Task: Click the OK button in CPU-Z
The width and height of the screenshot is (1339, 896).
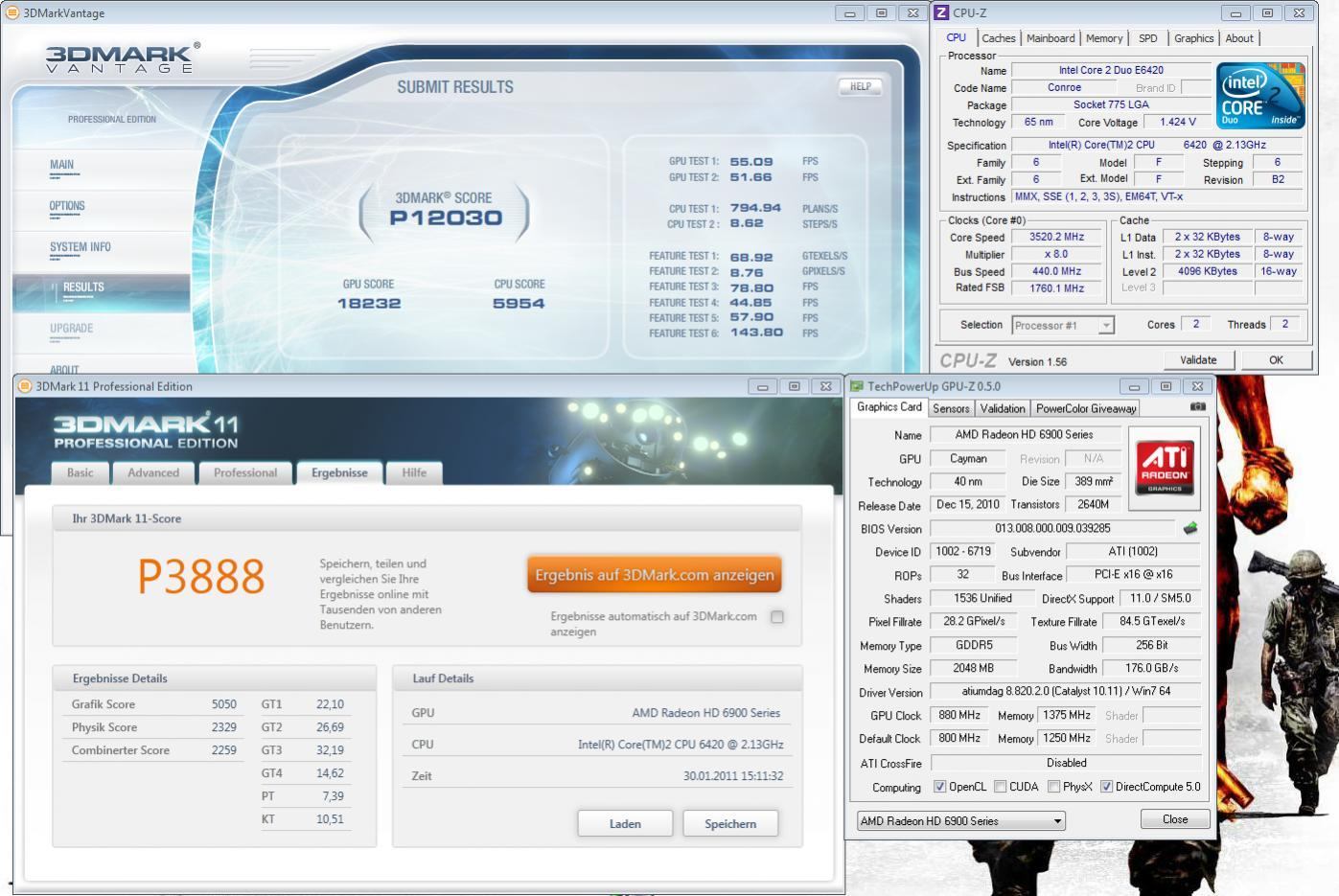Action: [1276, 360]
